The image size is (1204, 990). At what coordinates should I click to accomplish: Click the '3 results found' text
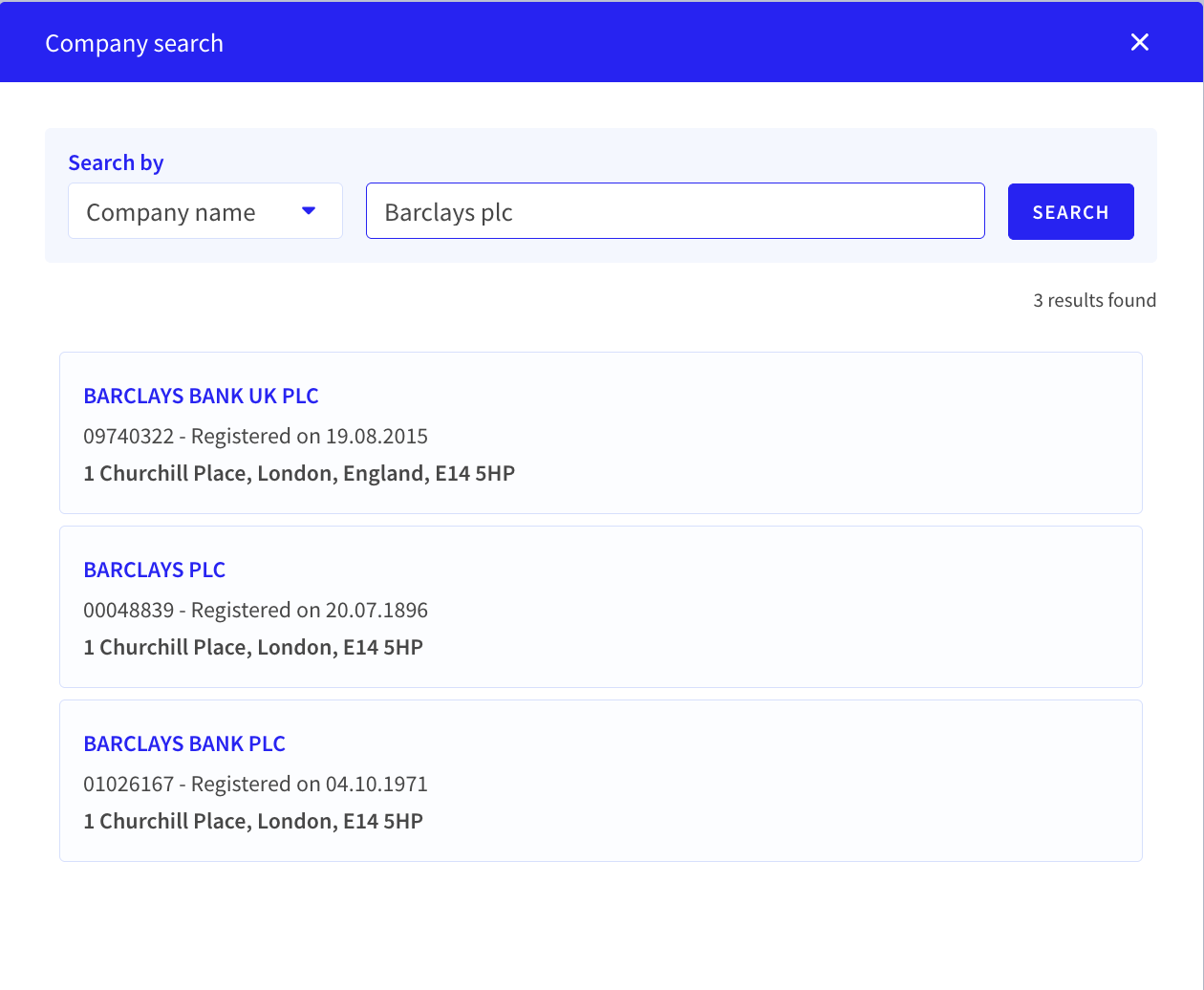coord(1094,300)
